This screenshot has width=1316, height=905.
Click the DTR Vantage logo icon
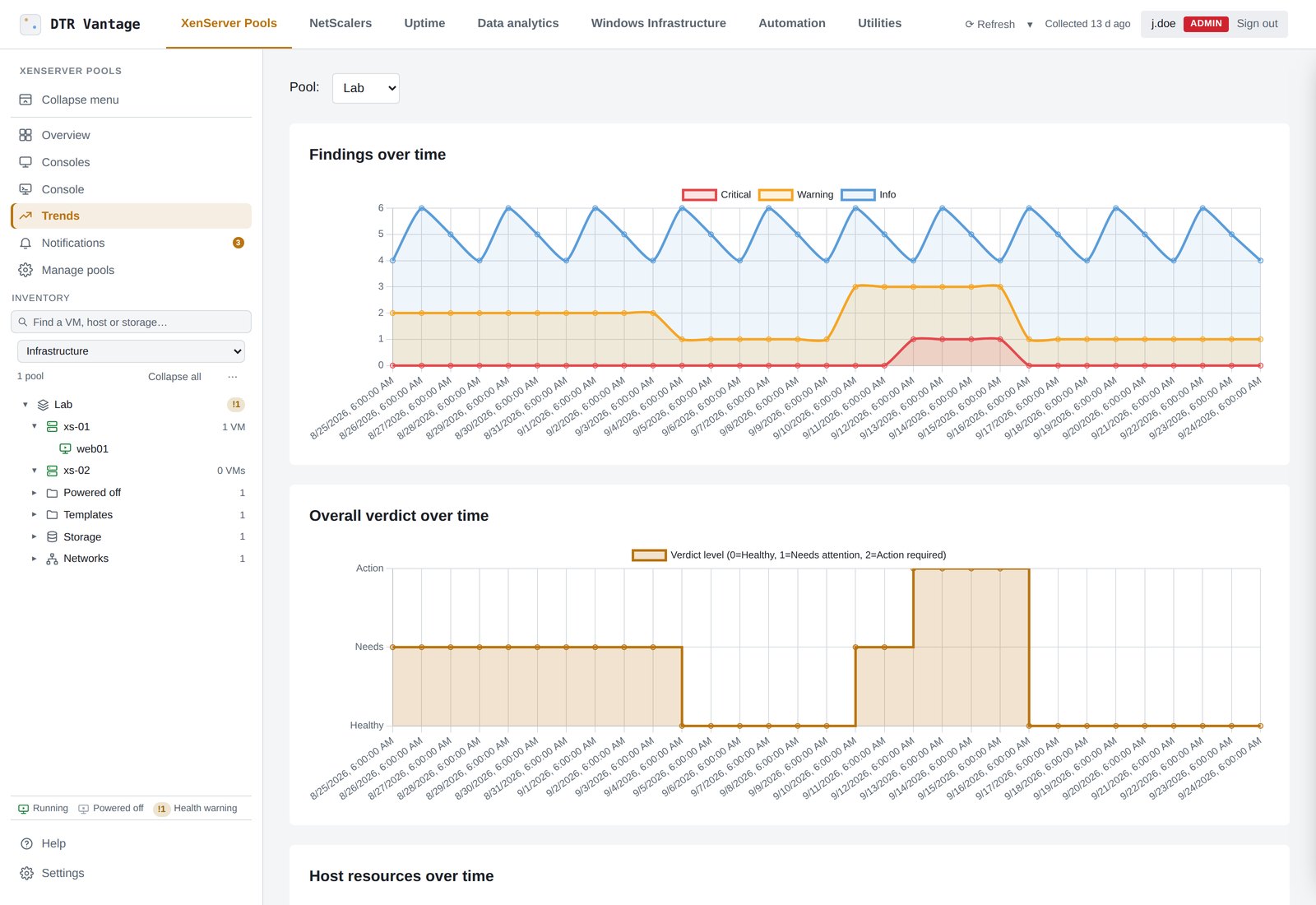click(30, 25)
